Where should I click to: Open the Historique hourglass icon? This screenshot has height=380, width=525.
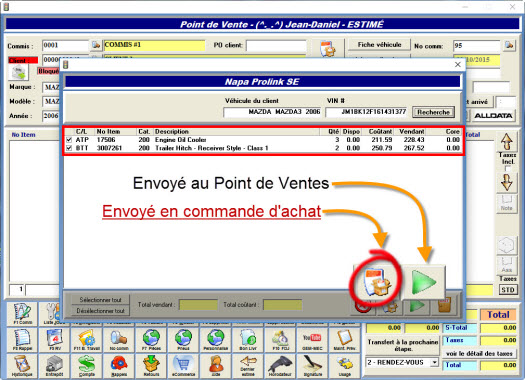[x=22, y=366]
